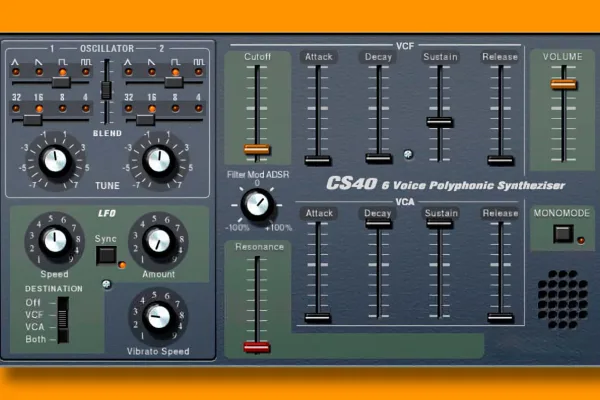This screenshot has width=600, height=400.
Task: Click the orange Cutoff slider handle
Action: click(257, 149)
